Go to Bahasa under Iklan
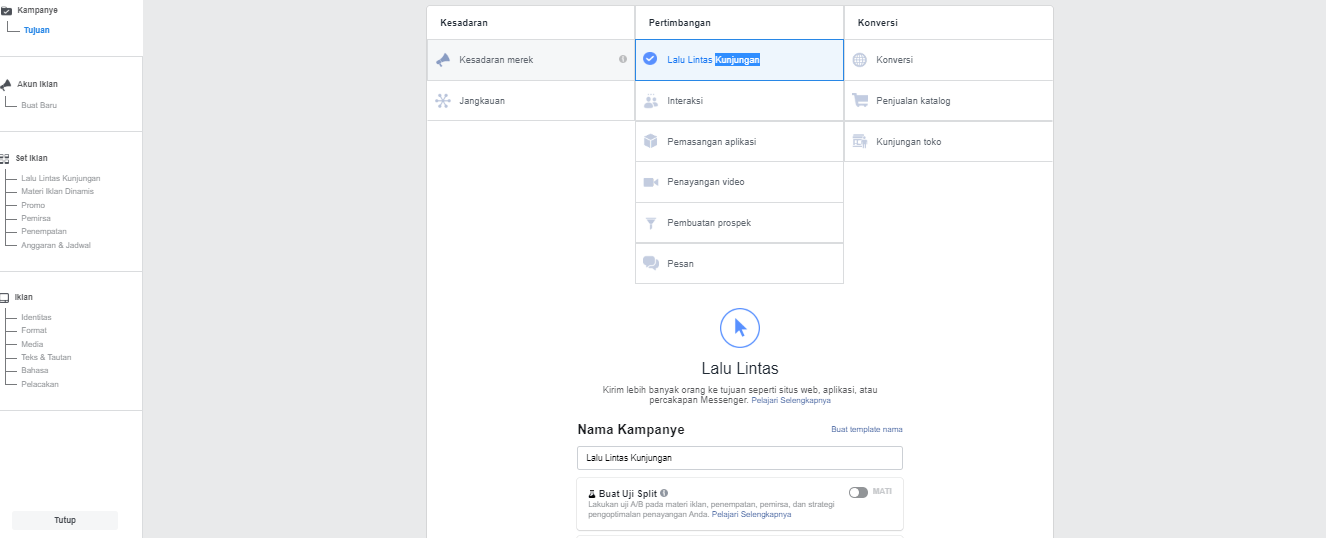This screenshot has height=538, width=1326. click(35, 370)
